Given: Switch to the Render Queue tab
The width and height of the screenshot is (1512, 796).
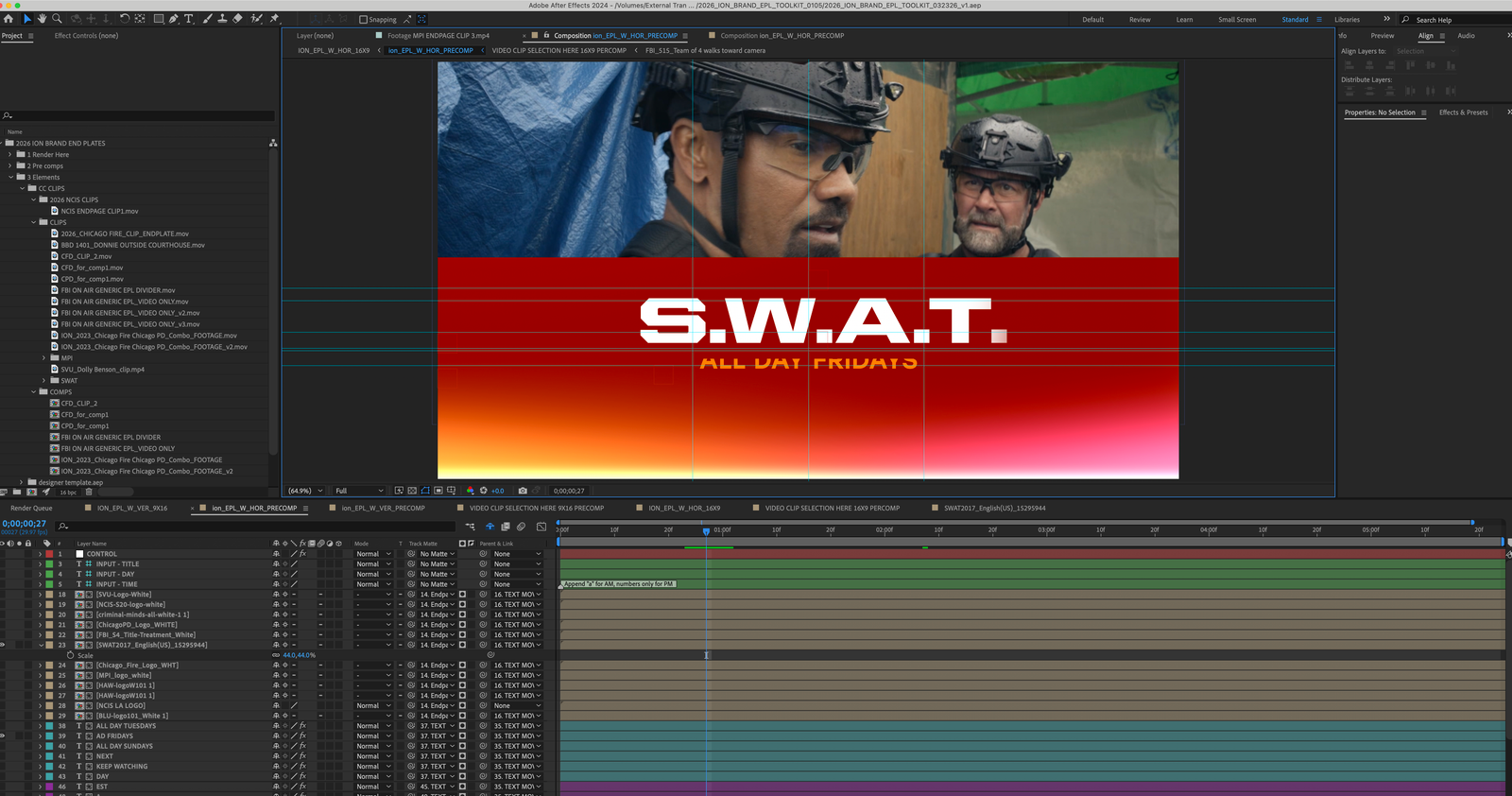Looking at the screenshot, I should coord(31,509).
